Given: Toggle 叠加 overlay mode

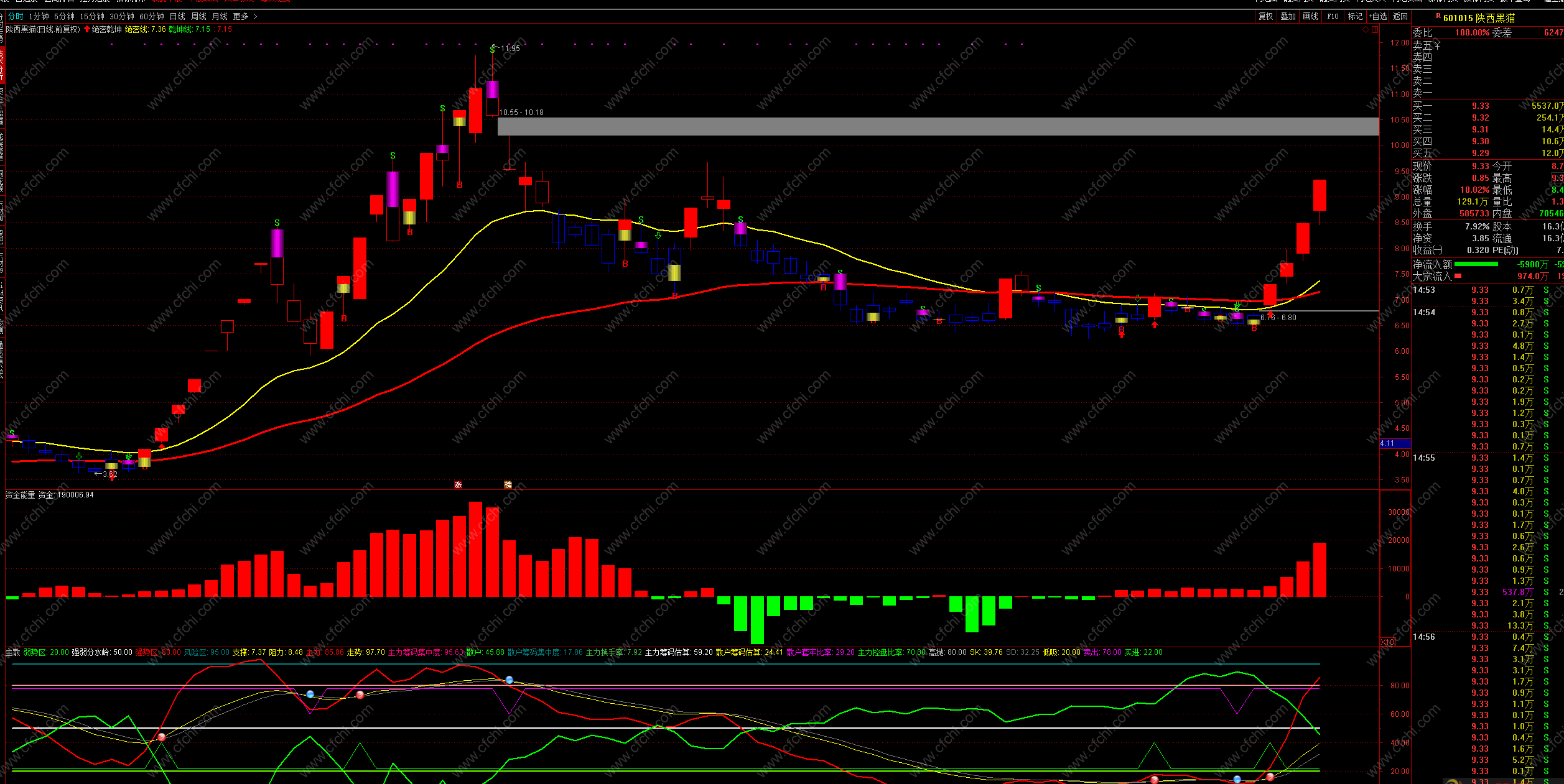Looking at the screenshot, I should (x=1288, y=17).
